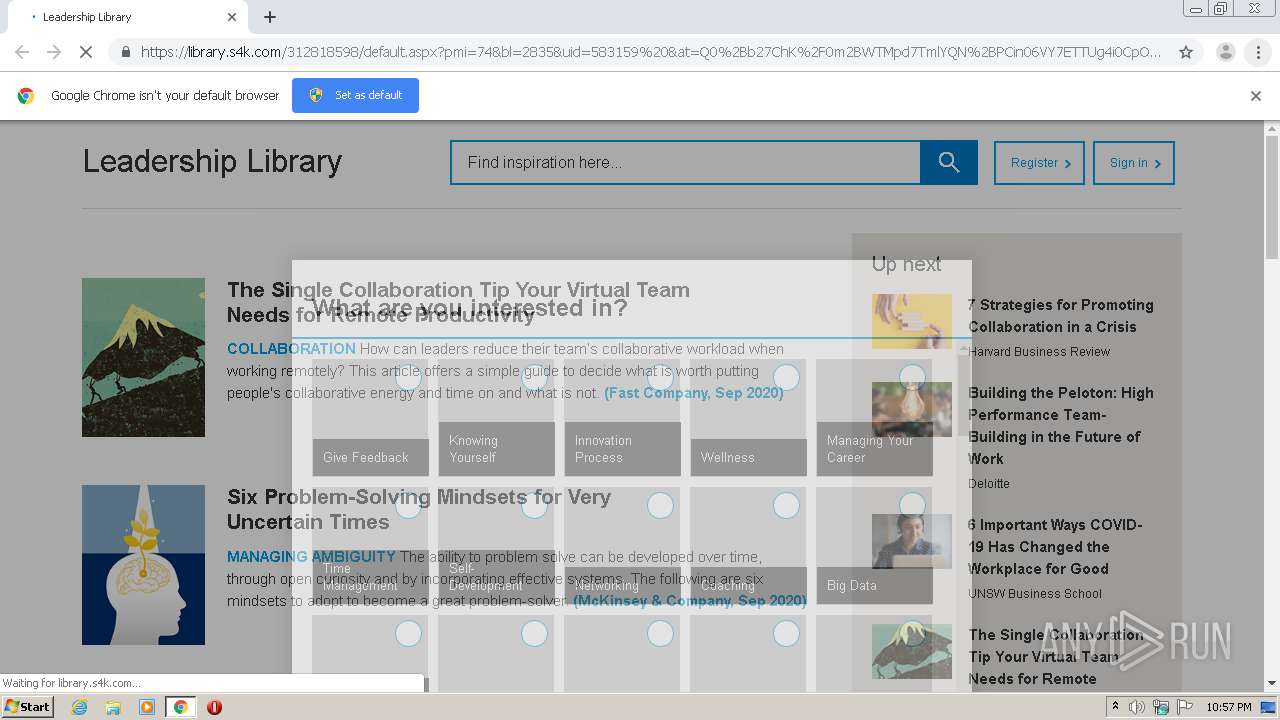
Task: Choose the Managing Your Career tile
Action: click(874, 418)
